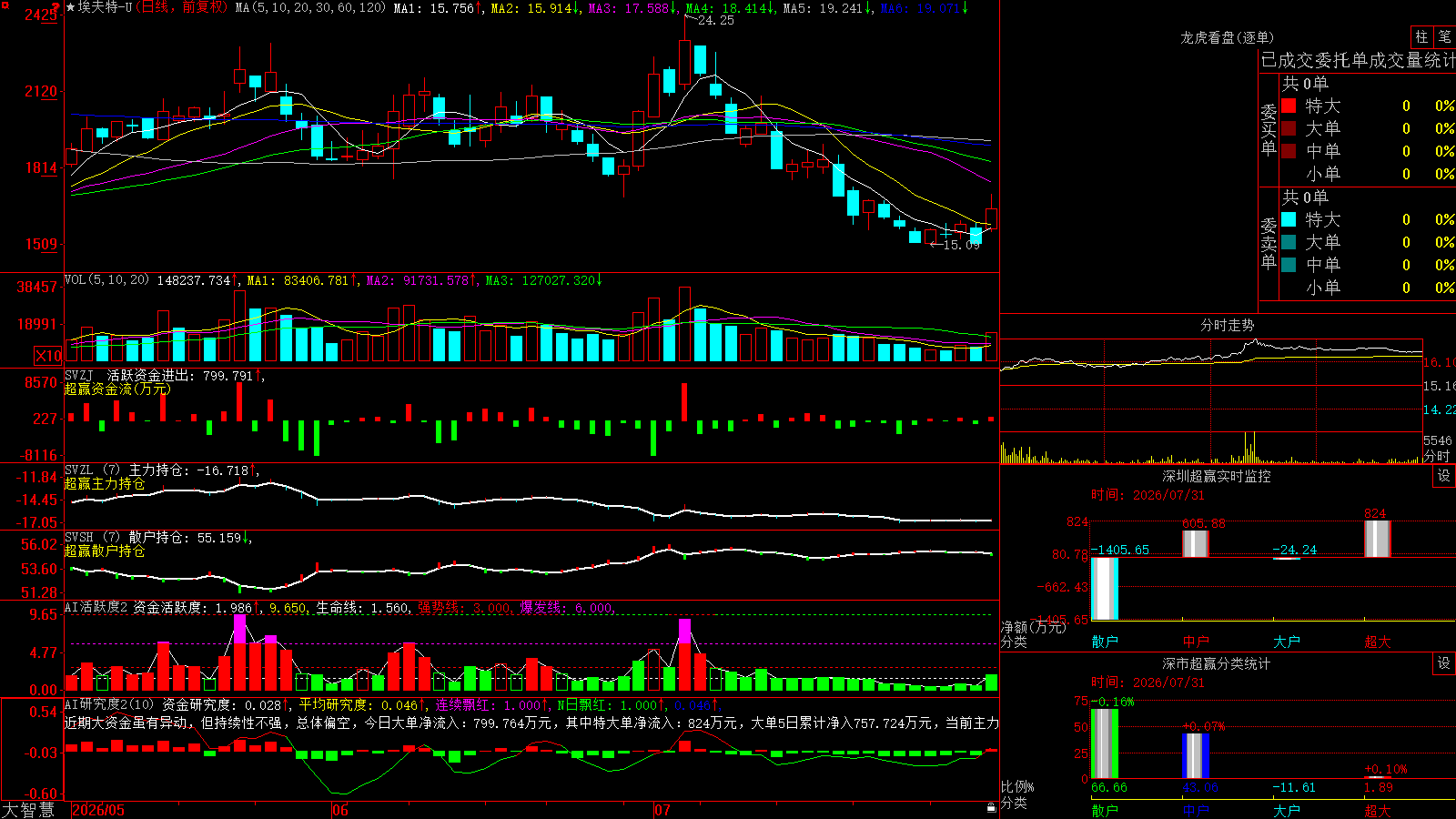Switch 龙虎看盘 to 笔 view
Screen dimensions: 1456x819
click(x=1444, y=36)
